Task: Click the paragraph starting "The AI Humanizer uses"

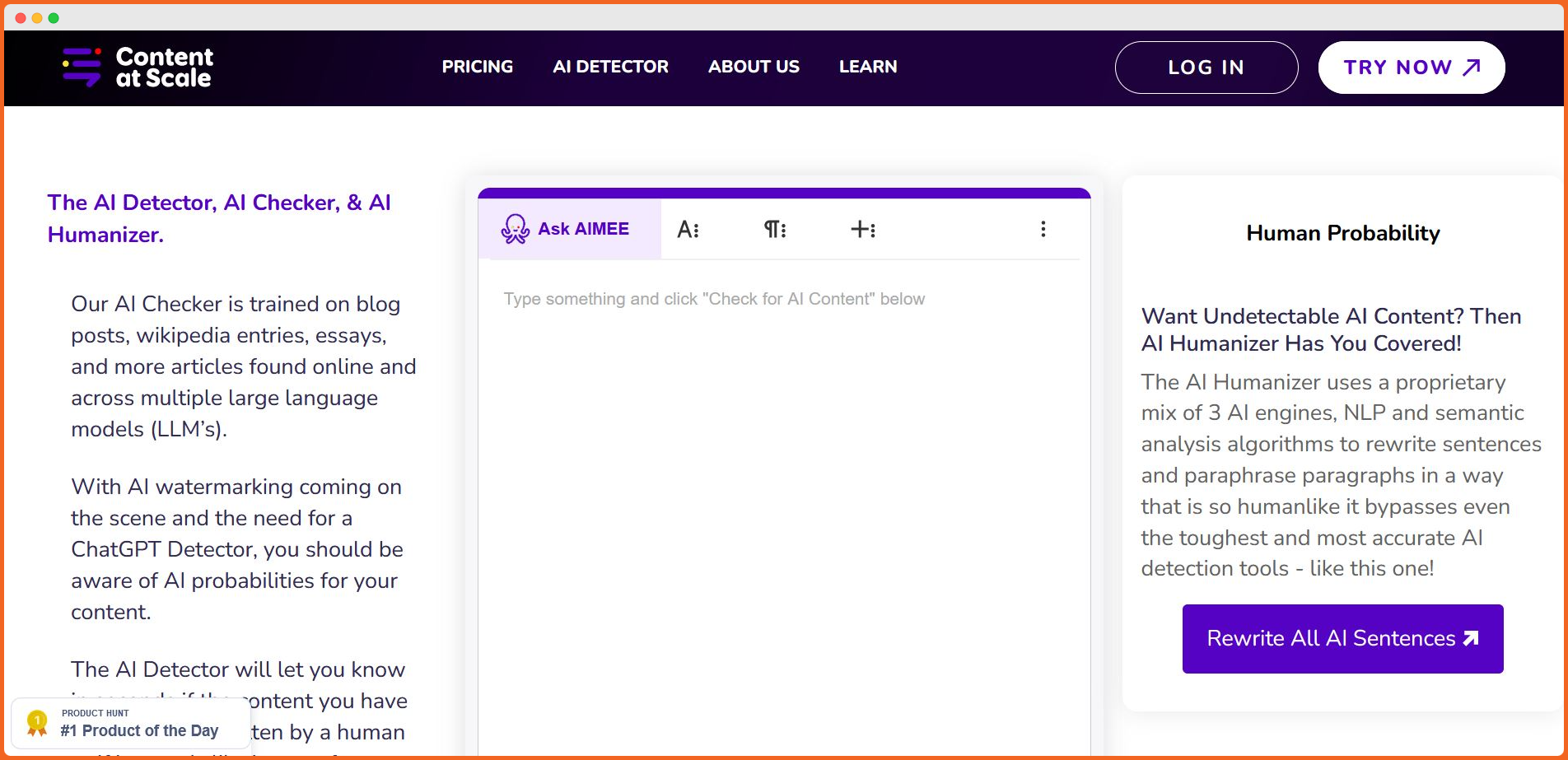Action: 1342,475
